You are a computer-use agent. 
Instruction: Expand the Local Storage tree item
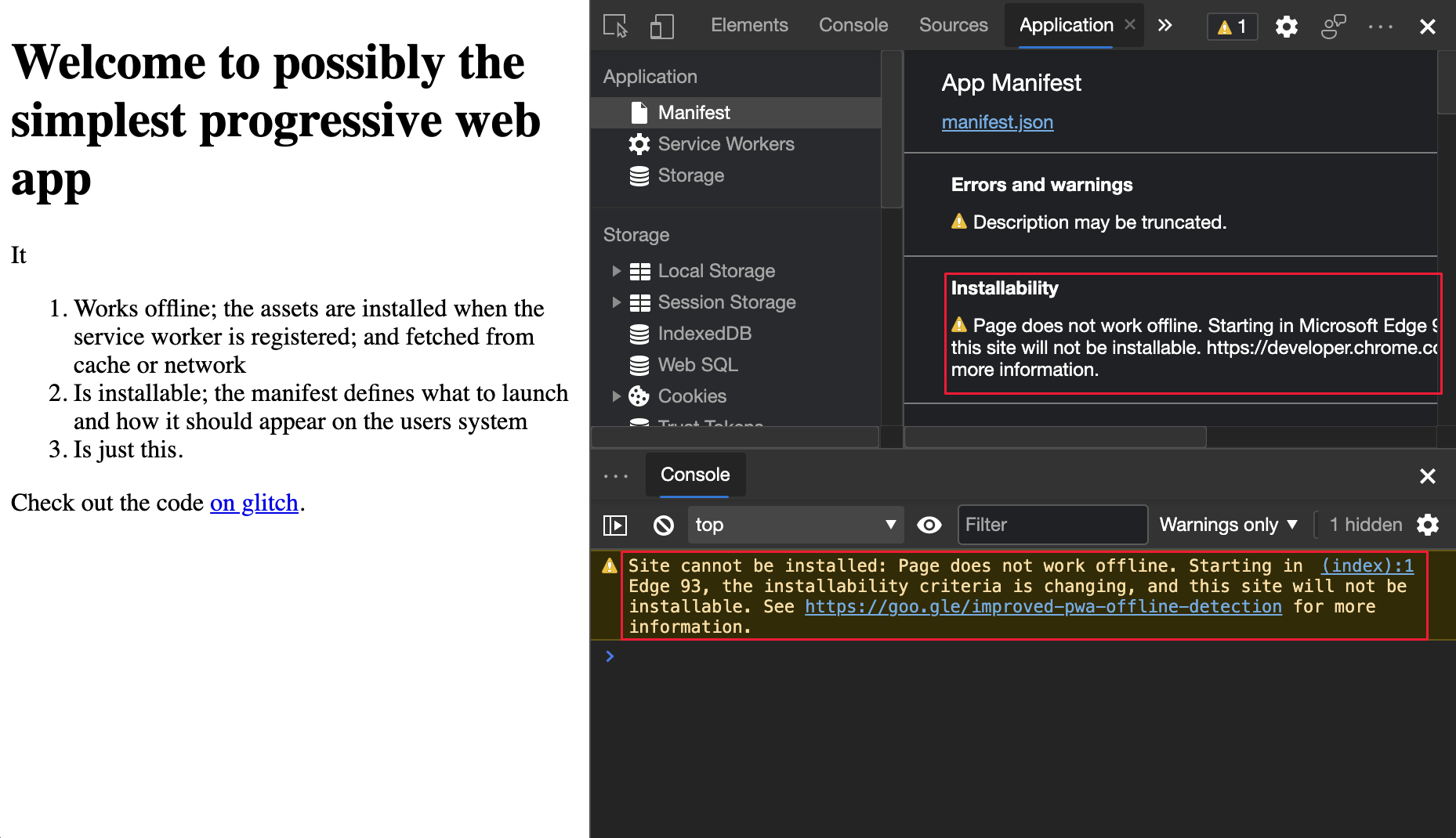617,271
